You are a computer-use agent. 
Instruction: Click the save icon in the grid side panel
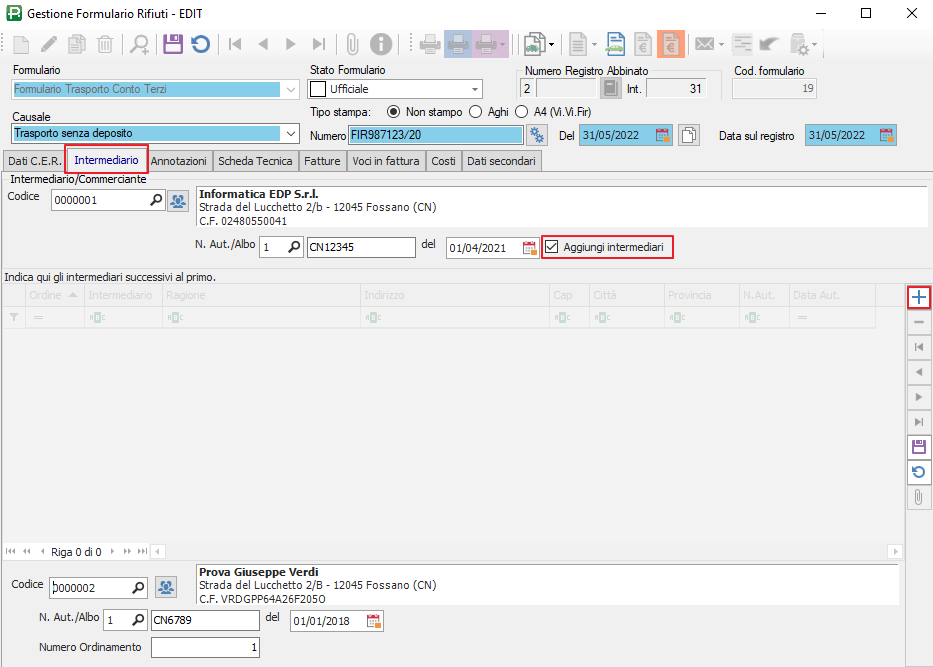coord(919,446)
